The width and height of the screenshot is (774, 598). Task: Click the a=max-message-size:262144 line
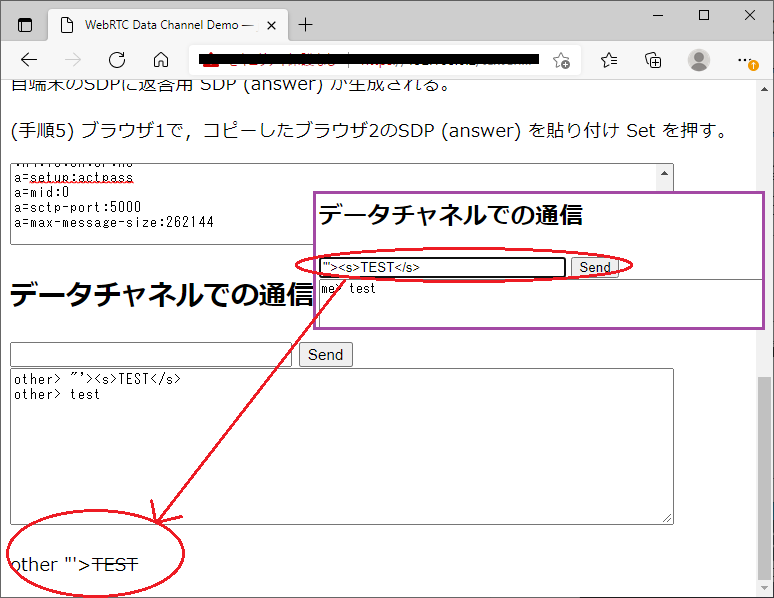pyautogui.click(x=114, y=222)
